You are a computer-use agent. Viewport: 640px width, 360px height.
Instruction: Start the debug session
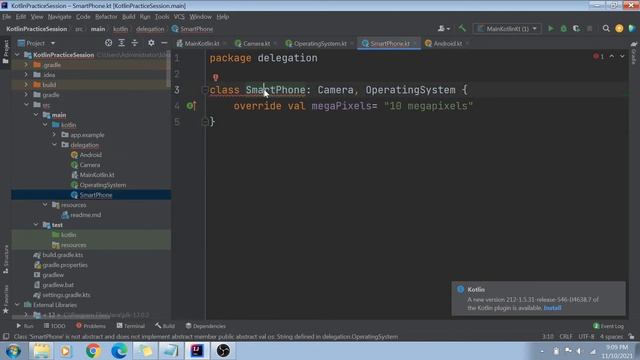tap(564, 29)
